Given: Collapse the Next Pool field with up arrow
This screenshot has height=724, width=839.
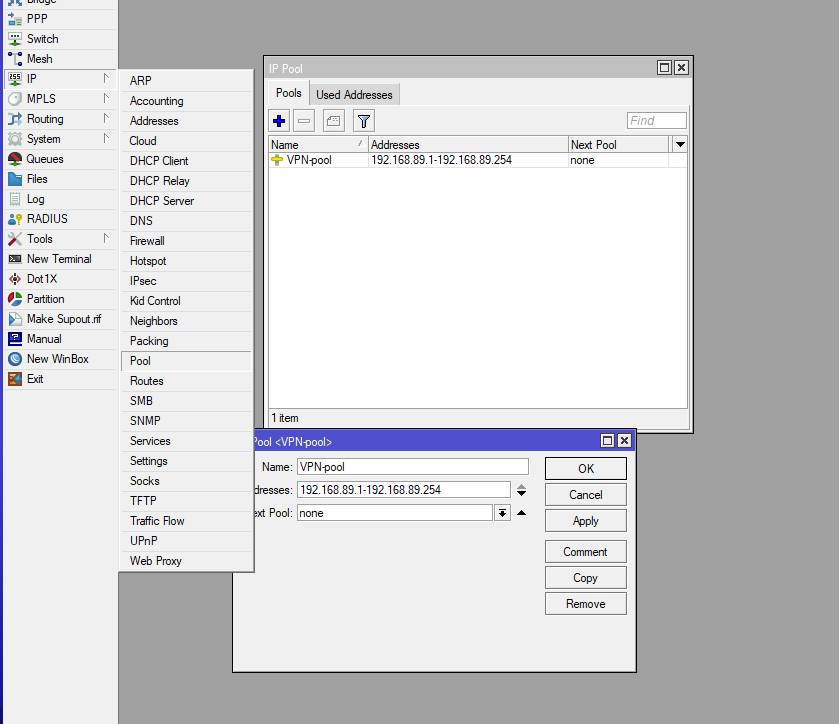Looking at the screenshot, I should tap(522, 513).
